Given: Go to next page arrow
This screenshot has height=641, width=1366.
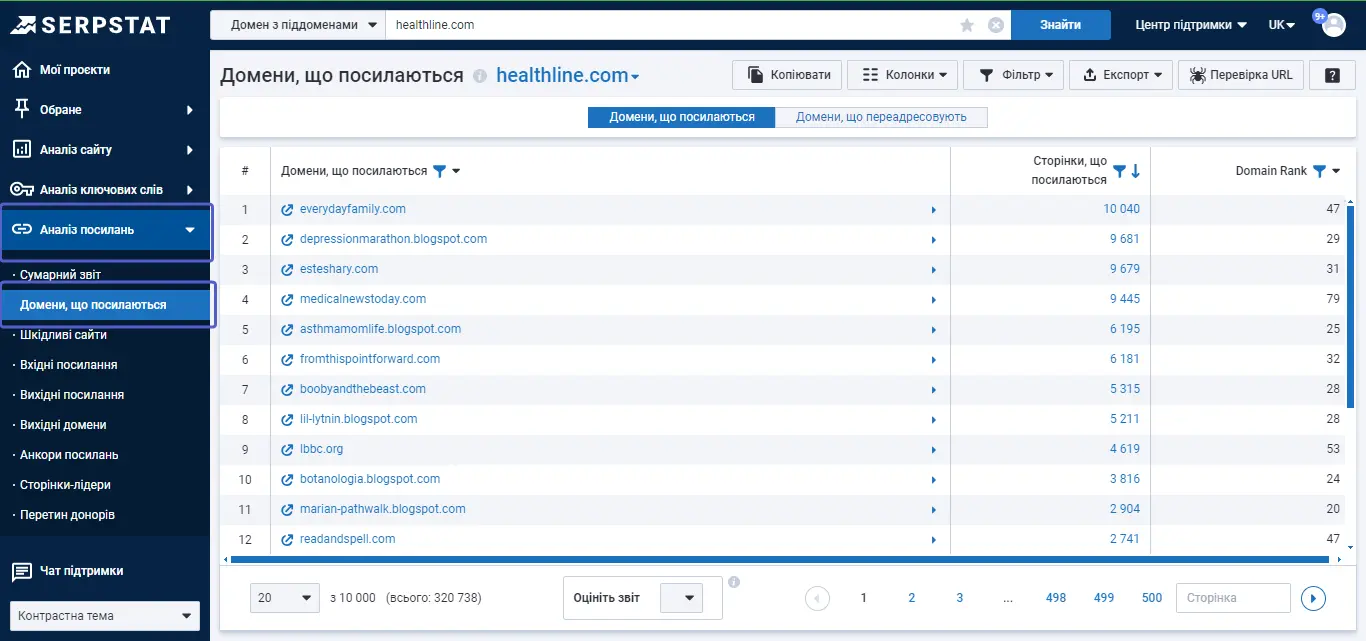Looking at the screenshot, I should [1313, 598].
